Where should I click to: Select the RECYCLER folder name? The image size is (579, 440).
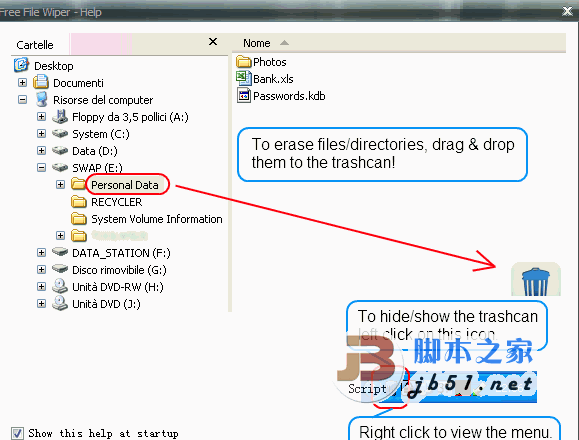coord(117,202)
